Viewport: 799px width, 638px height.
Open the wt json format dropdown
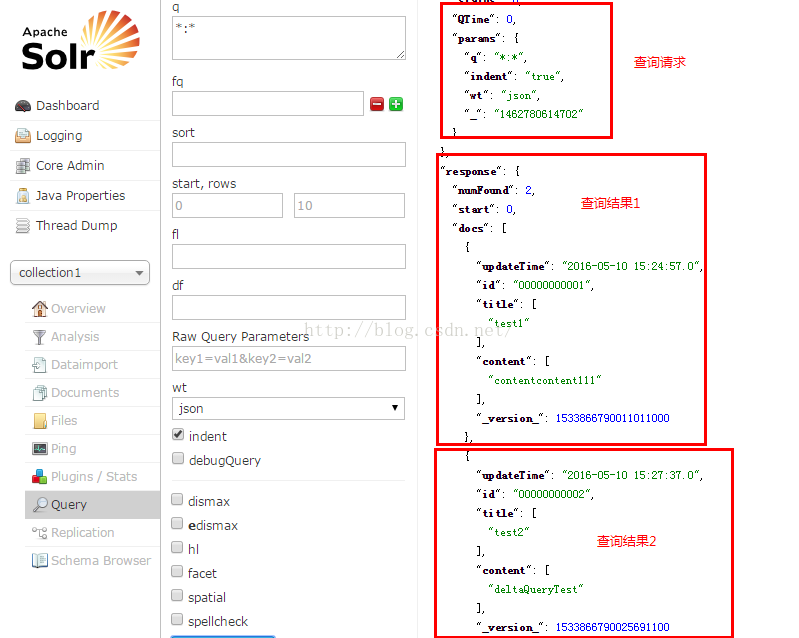click(x=289, y=409)
